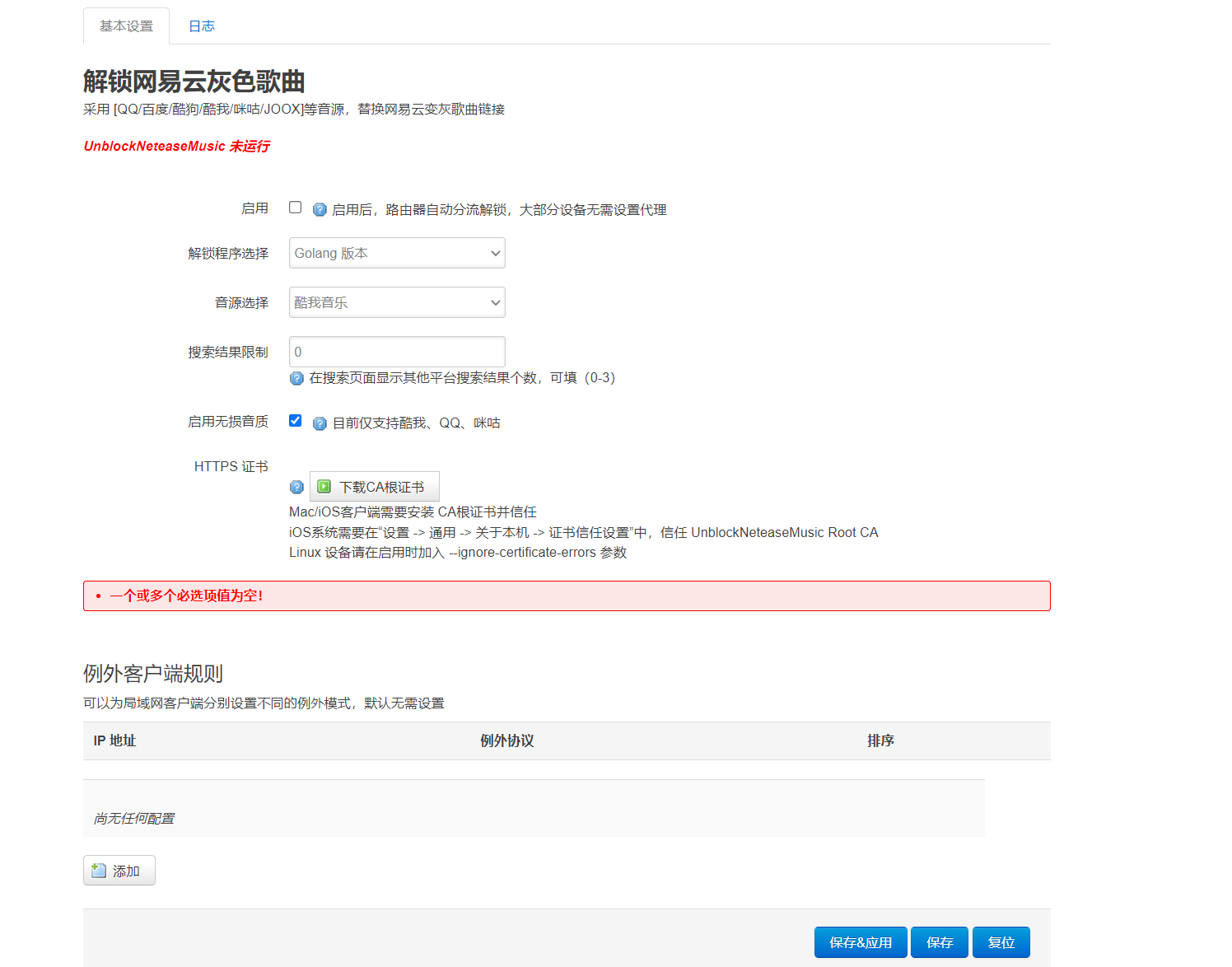
Task: Click the add-page icon on the 添加 button
Action: point(97,870)
